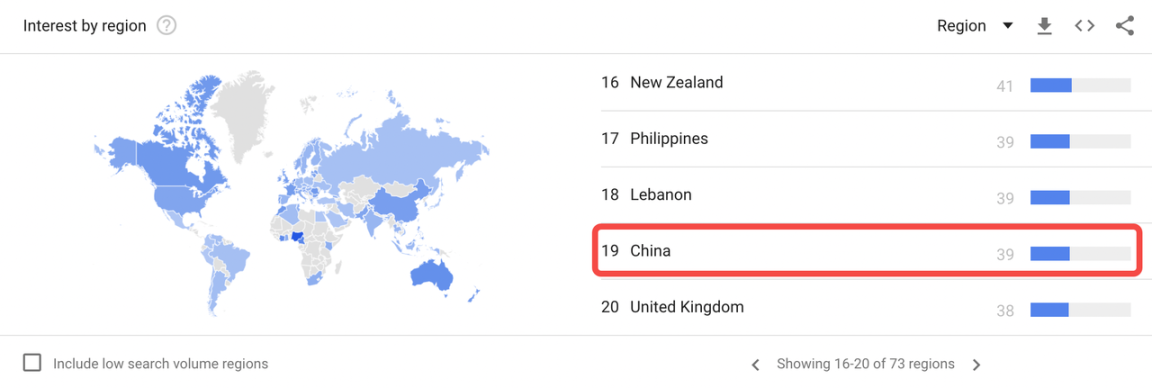Go to next page of regions

pos(976,364)
